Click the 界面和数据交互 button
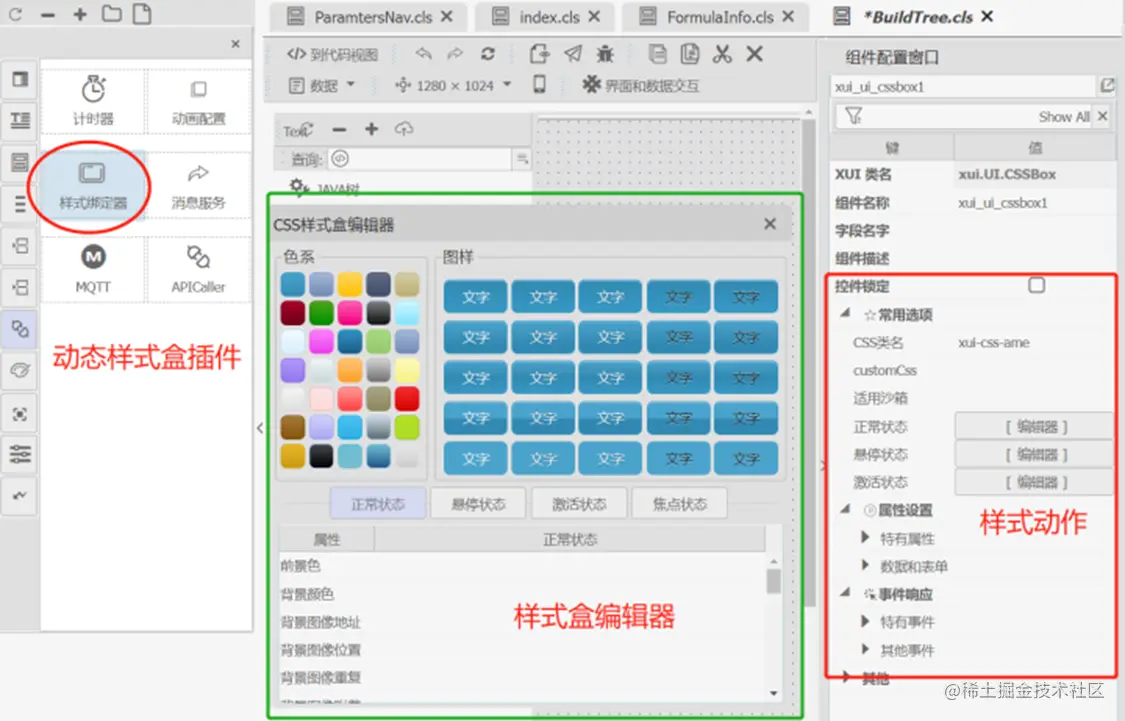1125x721 pixels. coord(641,85)
